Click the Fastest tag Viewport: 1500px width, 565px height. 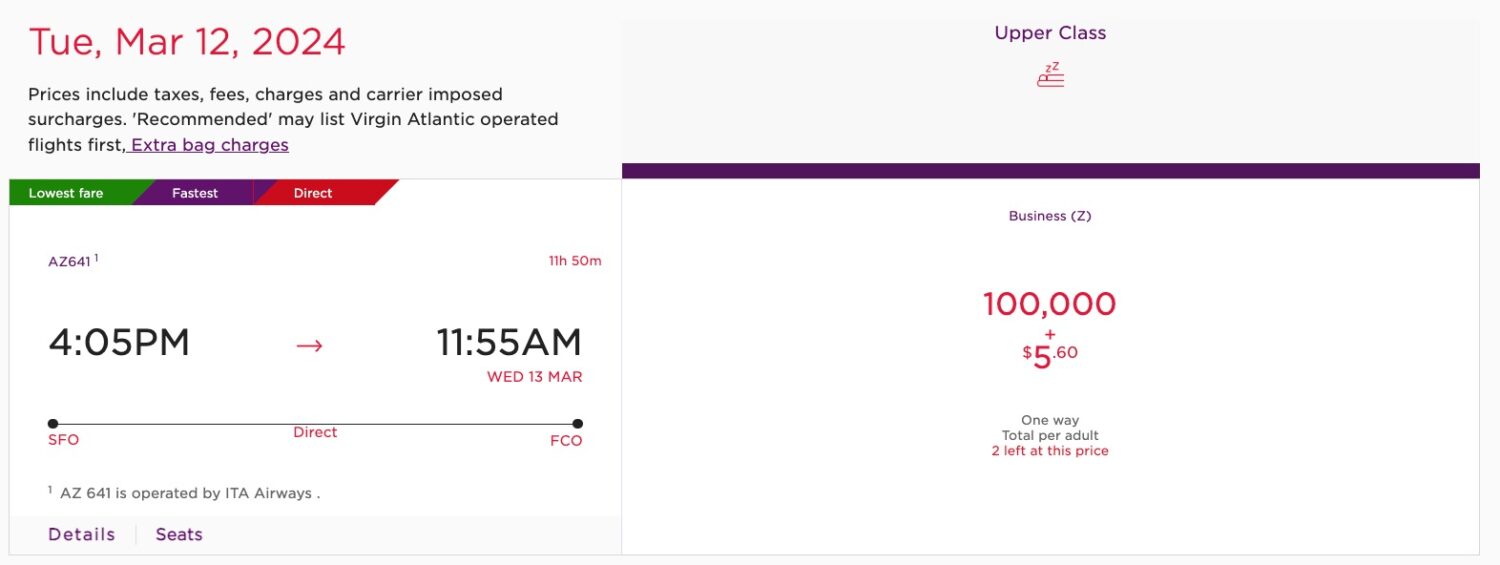pyautogui.click(x=195, y=193)
